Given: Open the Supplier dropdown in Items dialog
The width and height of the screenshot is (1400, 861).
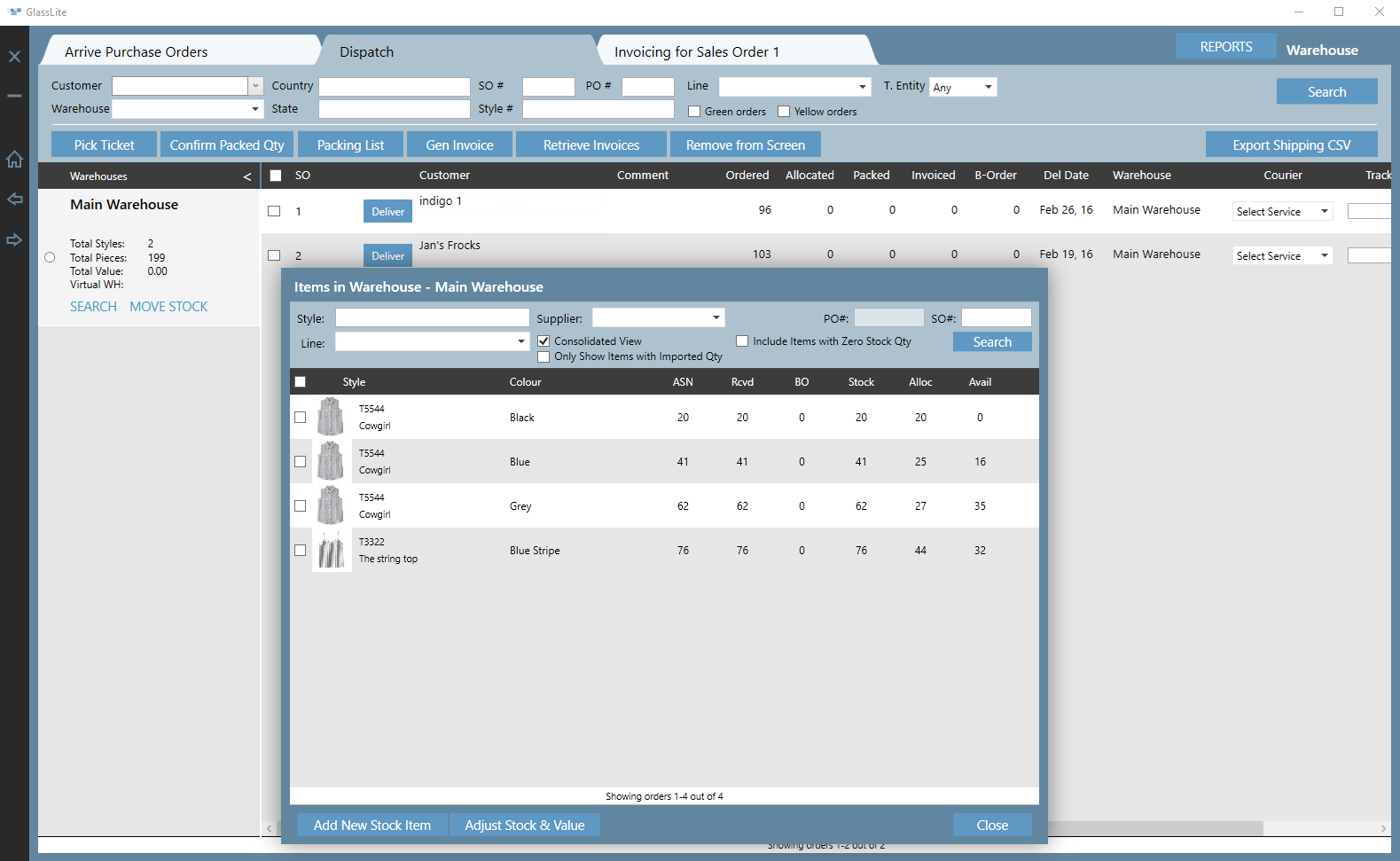Looking at the screenshot, I should coord(658,317).
